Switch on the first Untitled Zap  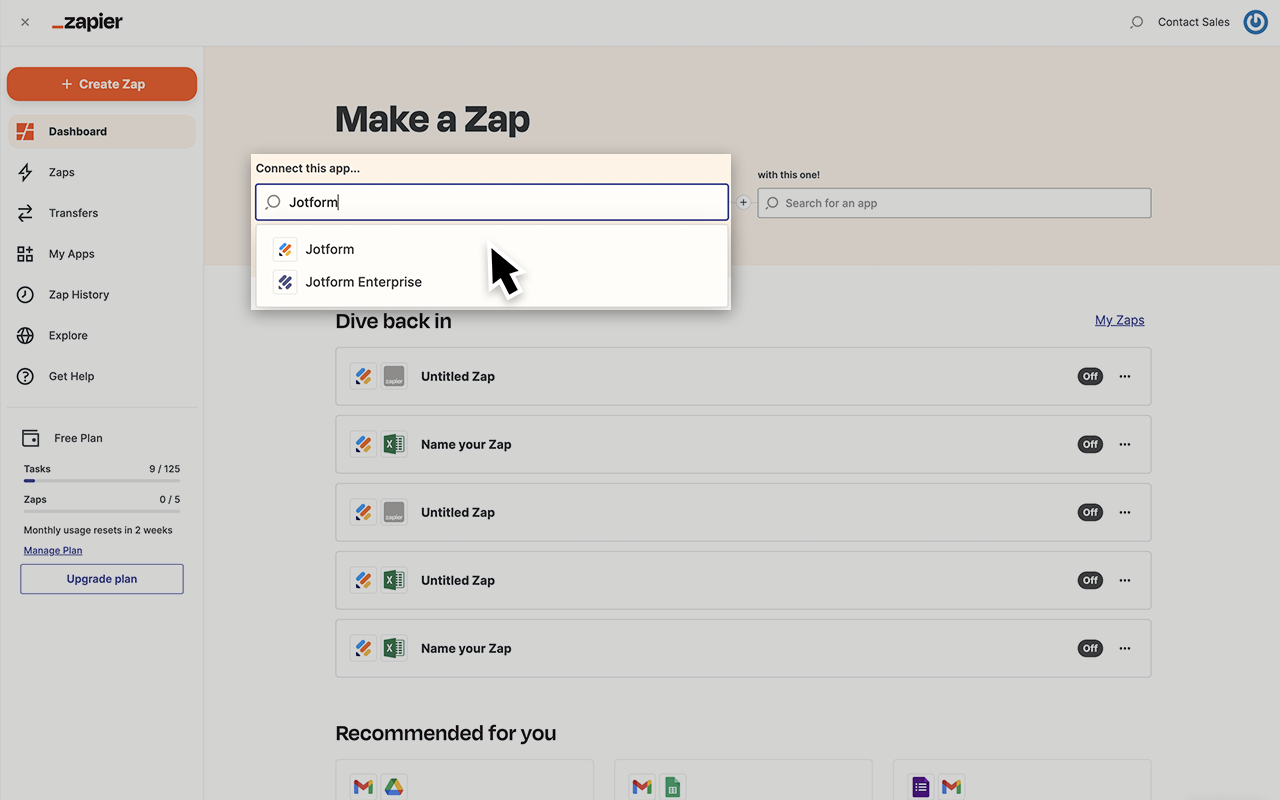(1089, 376)
